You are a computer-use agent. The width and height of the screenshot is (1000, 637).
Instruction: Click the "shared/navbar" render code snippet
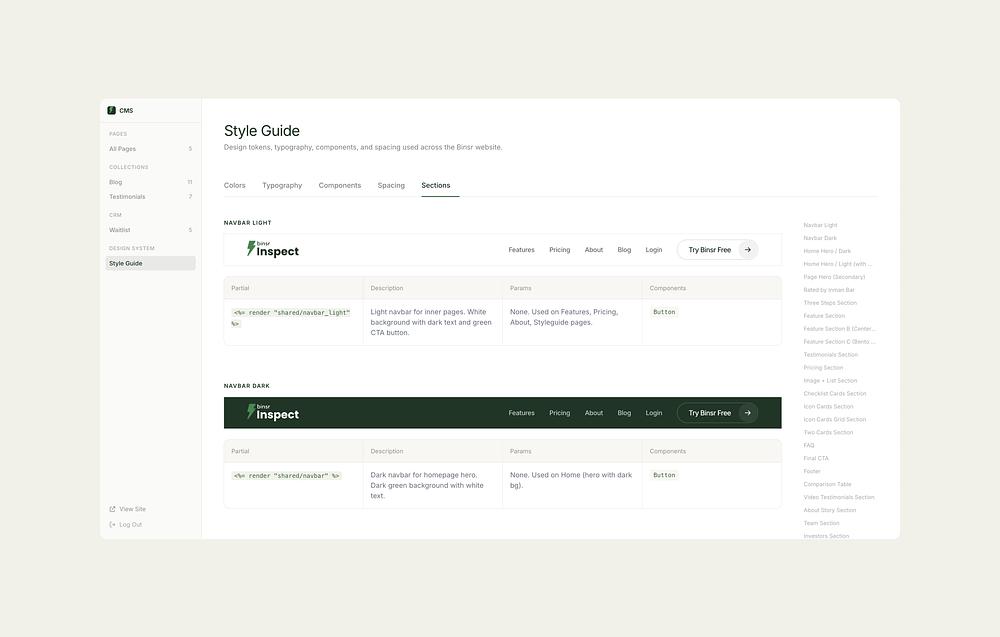tap(286, 476)
